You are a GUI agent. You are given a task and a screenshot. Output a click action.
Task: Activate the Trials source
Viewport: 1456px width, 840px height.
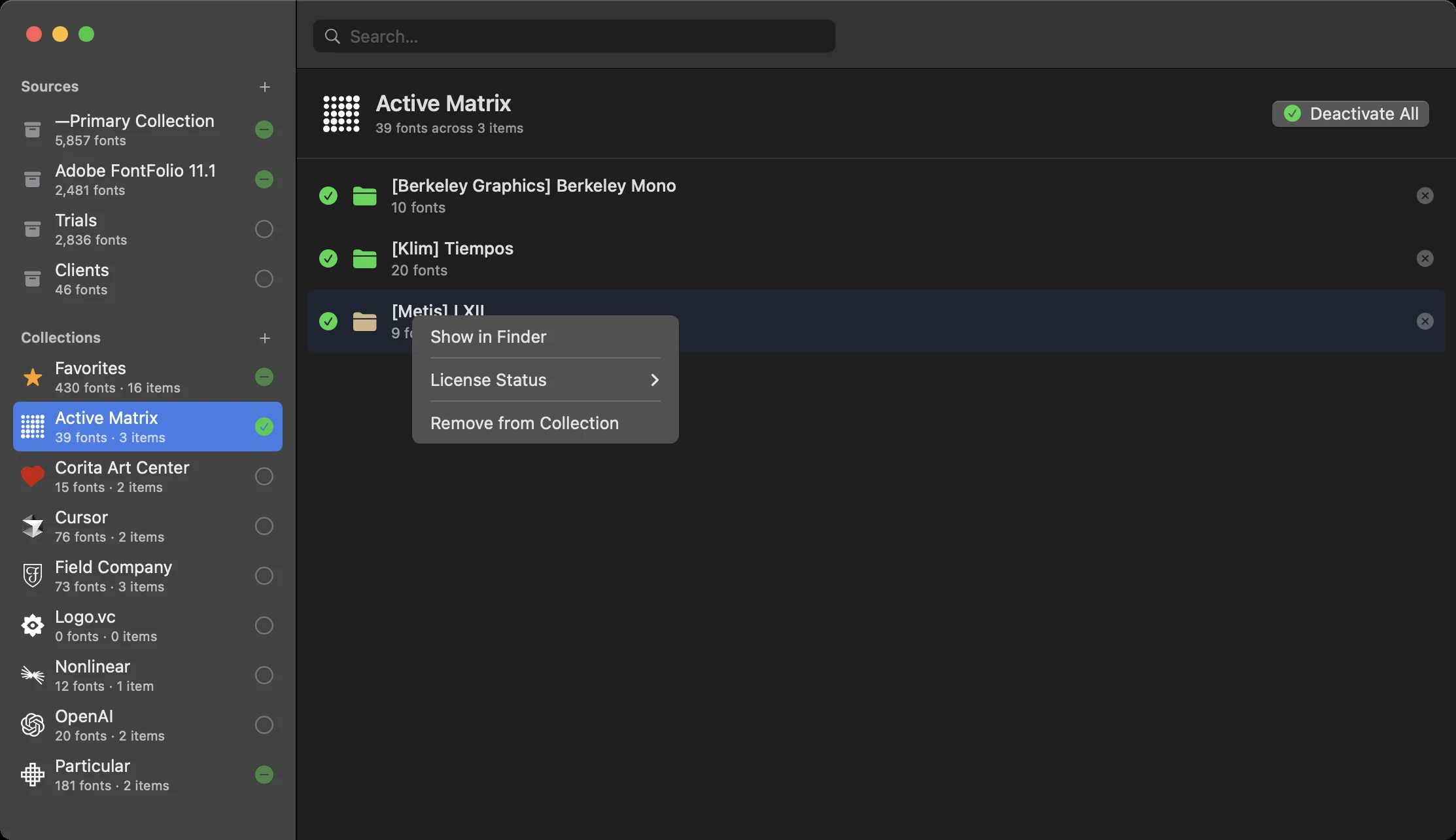point(264,229)
